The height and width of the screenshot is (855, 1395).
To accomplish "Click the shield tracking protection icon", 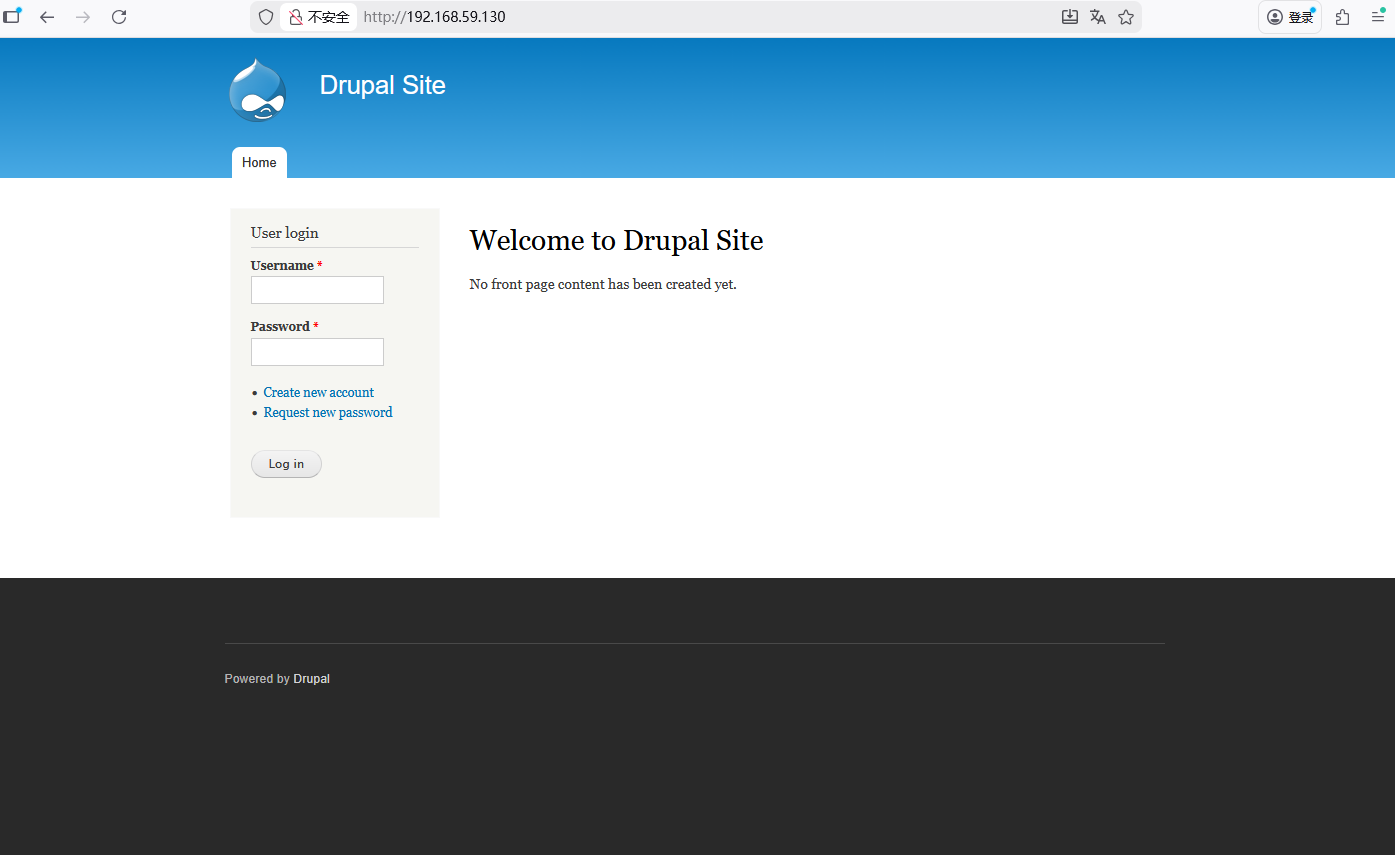I will (x=266, y=17).
